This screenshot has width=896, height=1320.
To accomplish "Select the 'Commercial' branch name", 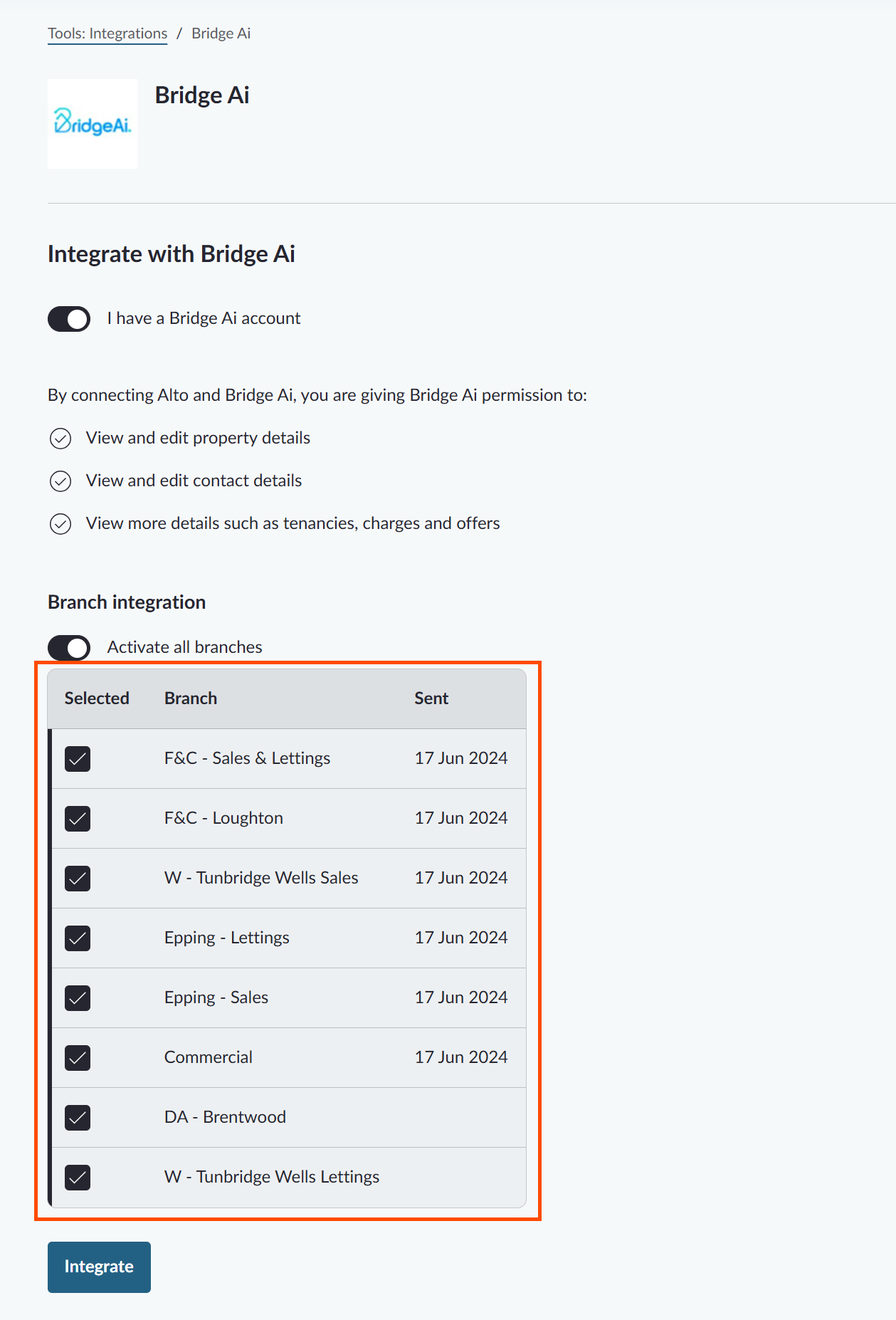I will pos(209,1057).
